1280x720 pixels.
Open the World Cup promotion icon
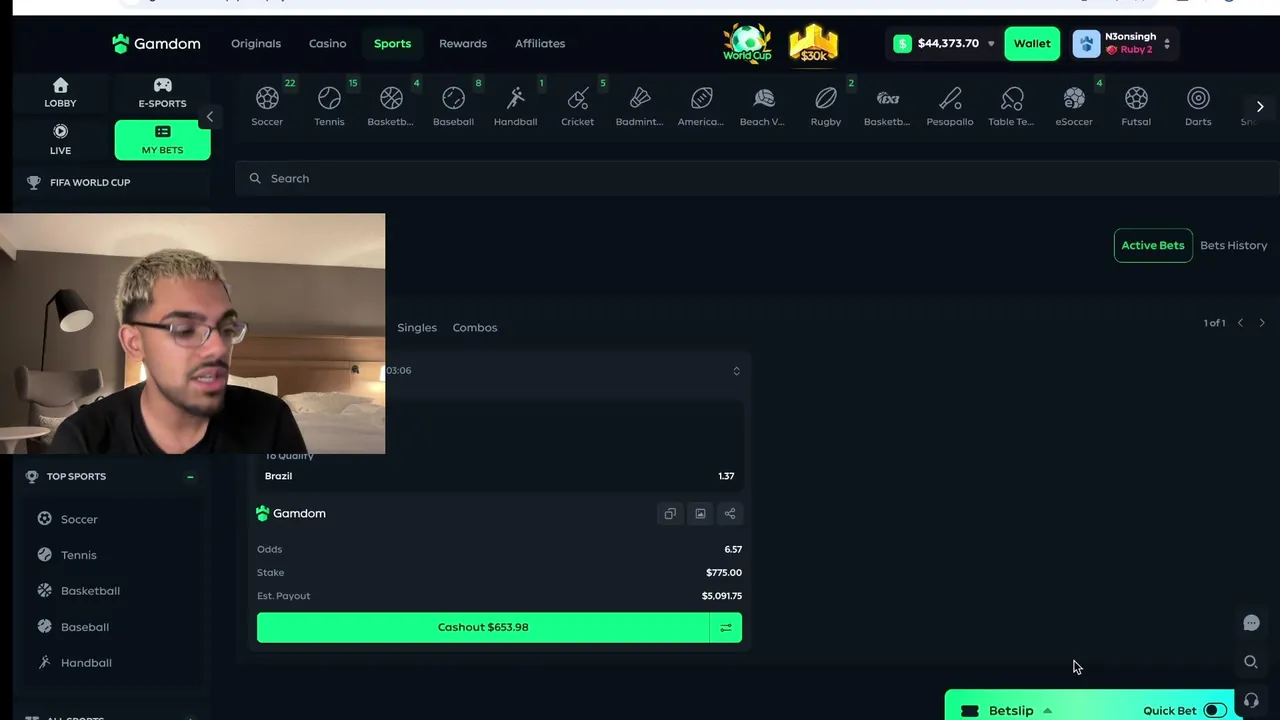(x=747, y=43)
